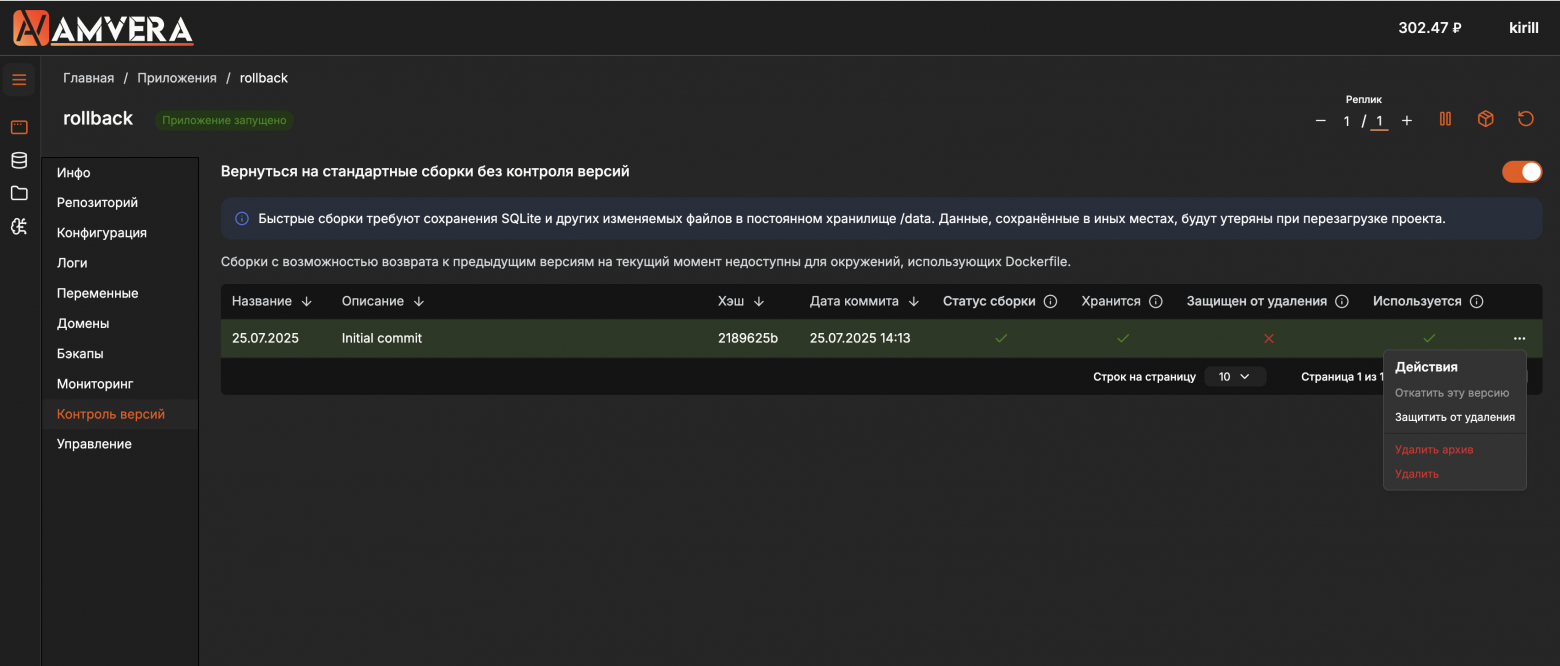
Task: Click the minus button to reduce replicas
Action: tap(1320, 121)
